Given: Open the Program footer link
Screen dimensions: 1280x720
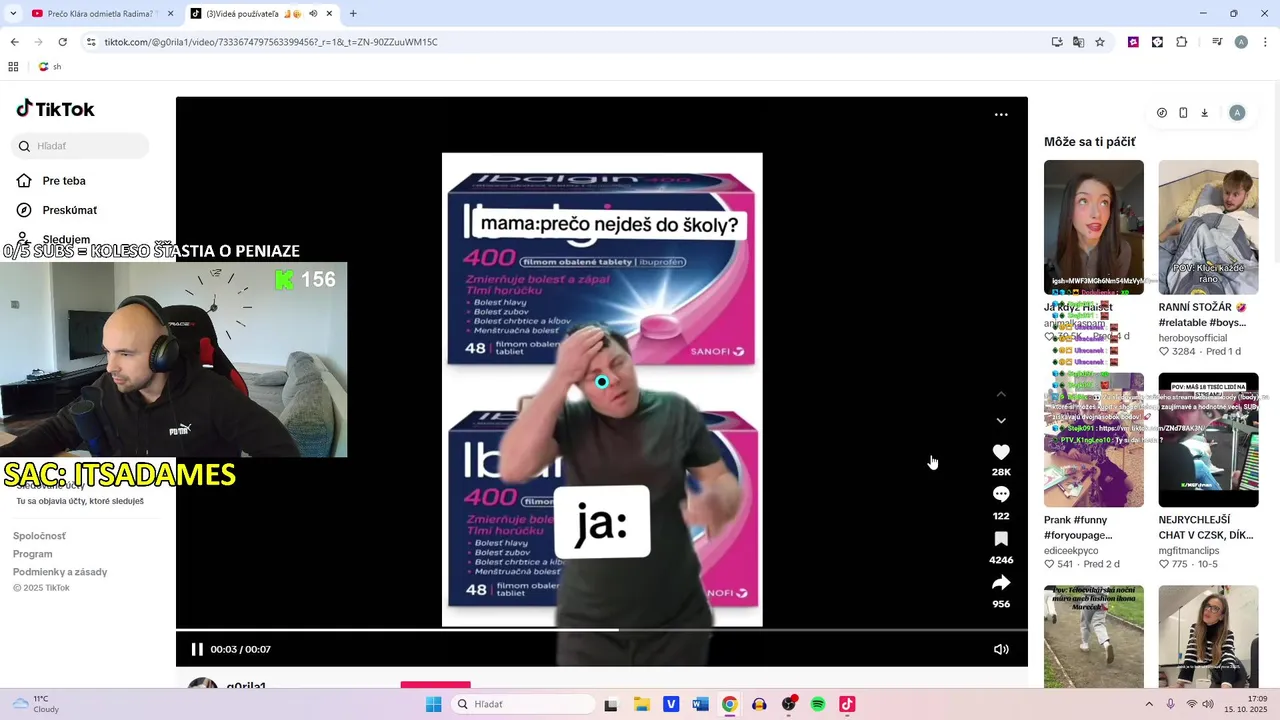Looking at the screenshot, I should pyautogui.click(x=33, y=554).
